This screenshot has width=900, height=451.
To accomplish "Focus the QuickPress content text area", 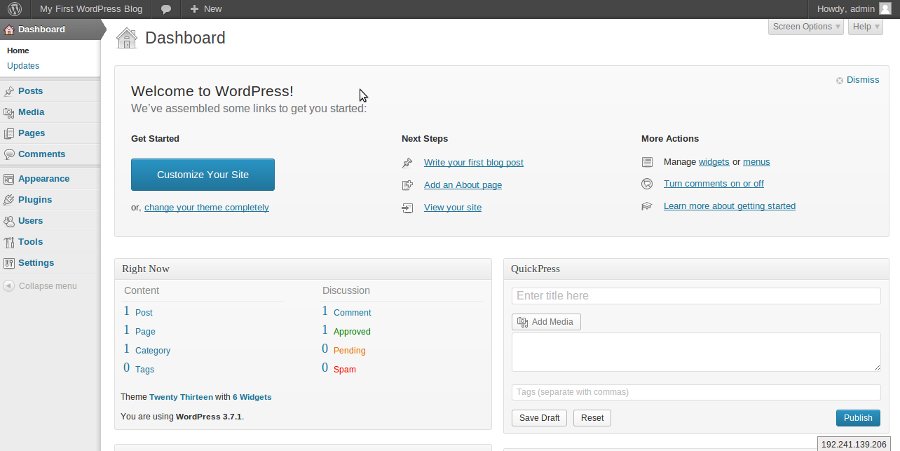I will (x=696, y=352).
